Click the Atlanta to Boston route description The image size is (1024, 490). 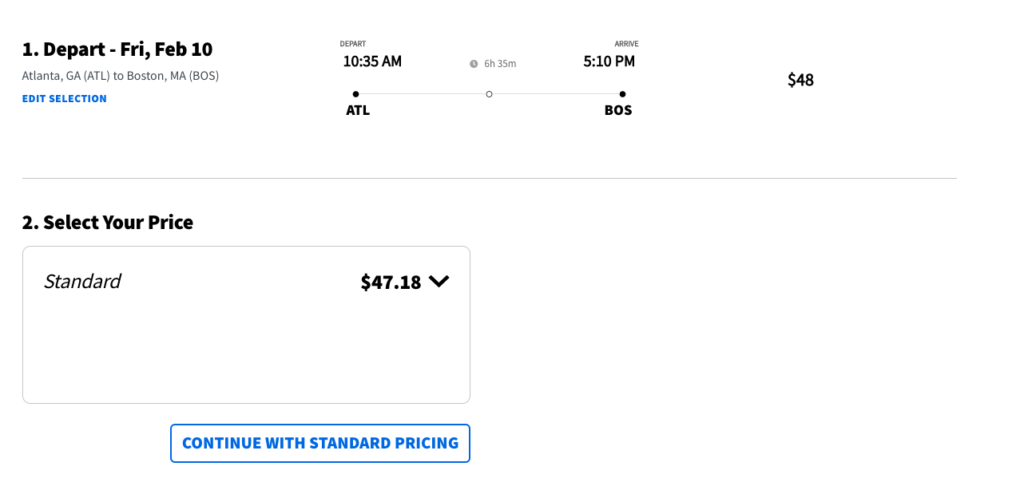pos(121,76)
